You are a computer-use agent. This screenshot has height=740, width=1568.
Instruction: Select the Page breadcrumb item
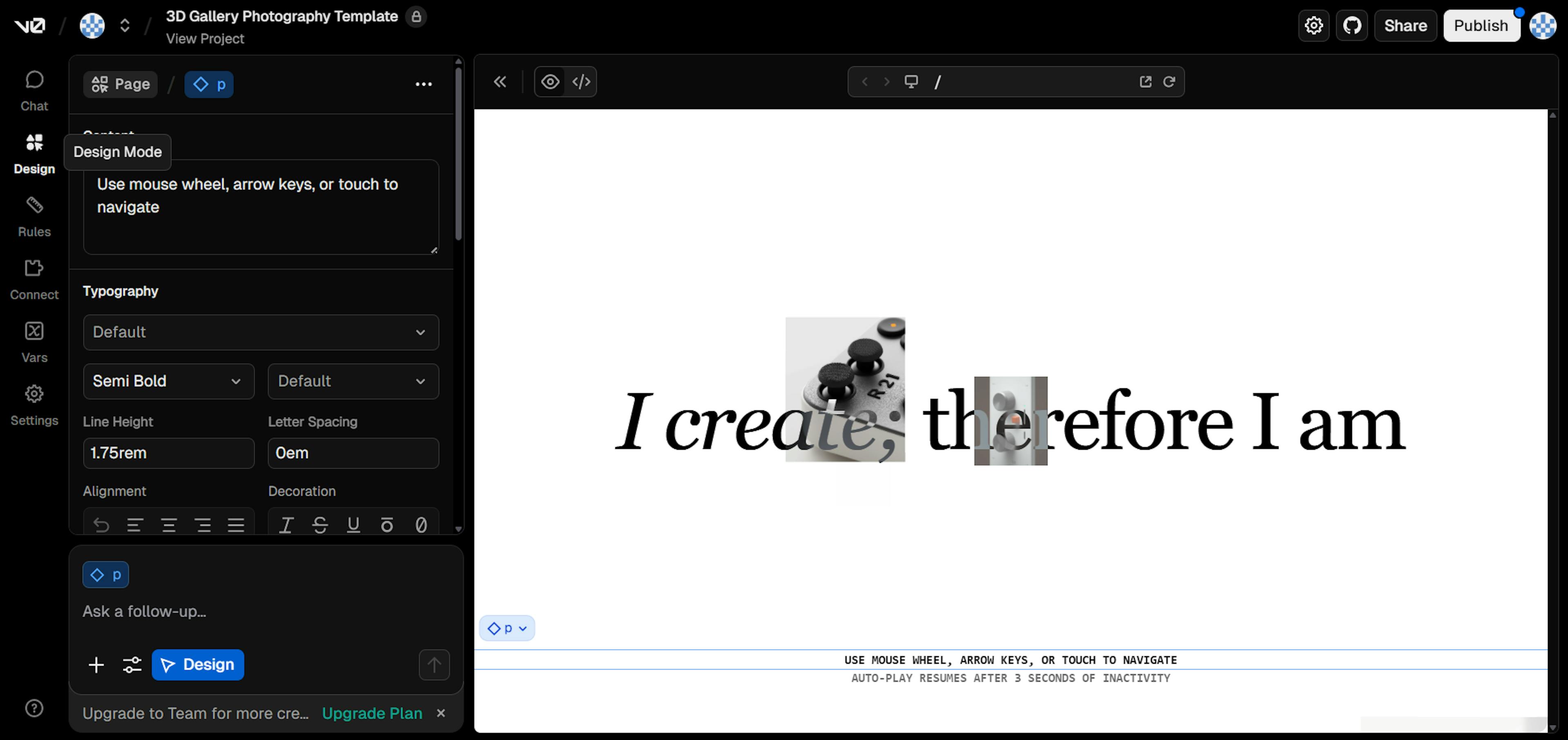[x=120, y=84]
